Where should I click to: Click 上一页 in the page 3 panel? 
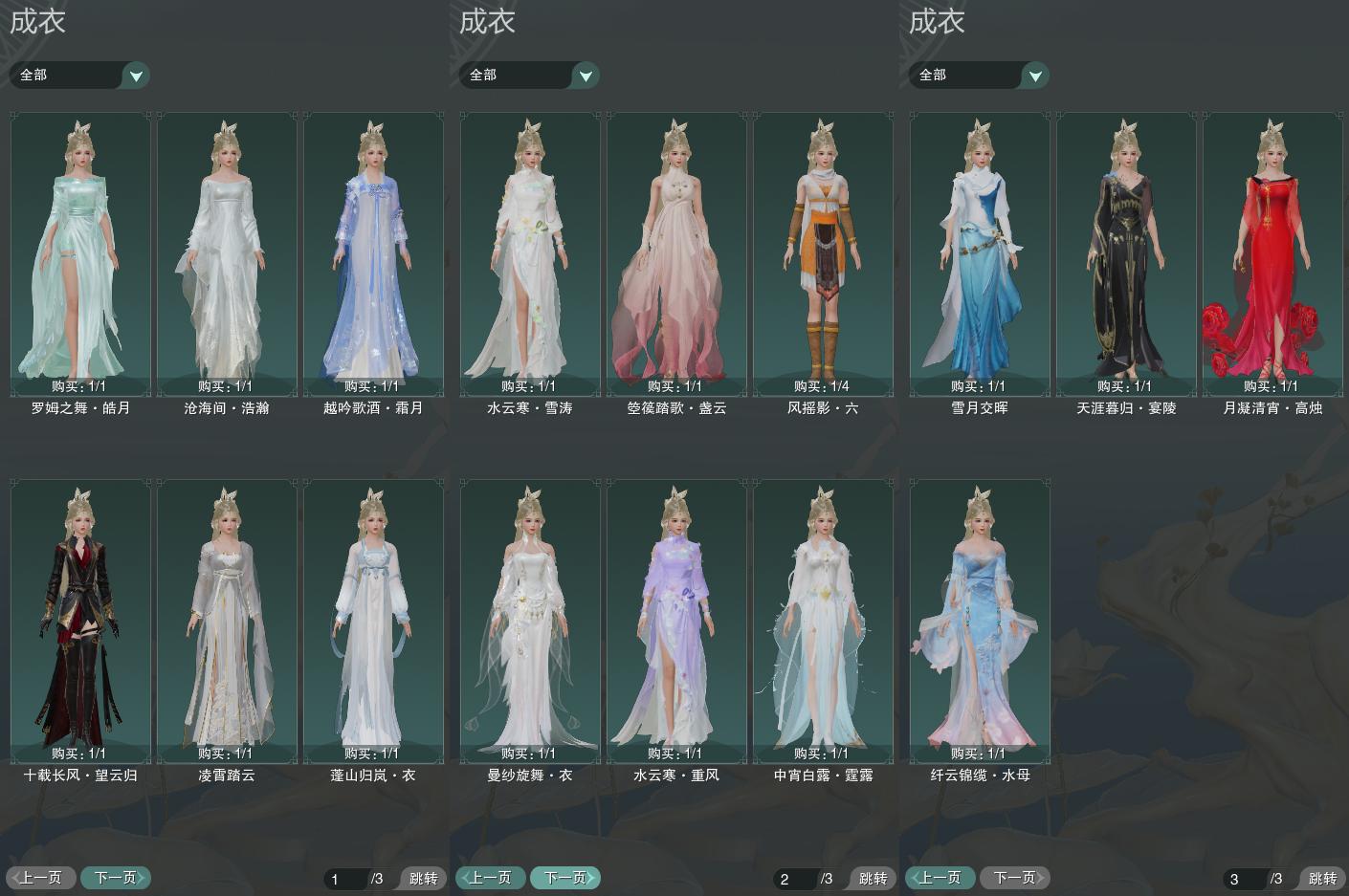[940, 877]
